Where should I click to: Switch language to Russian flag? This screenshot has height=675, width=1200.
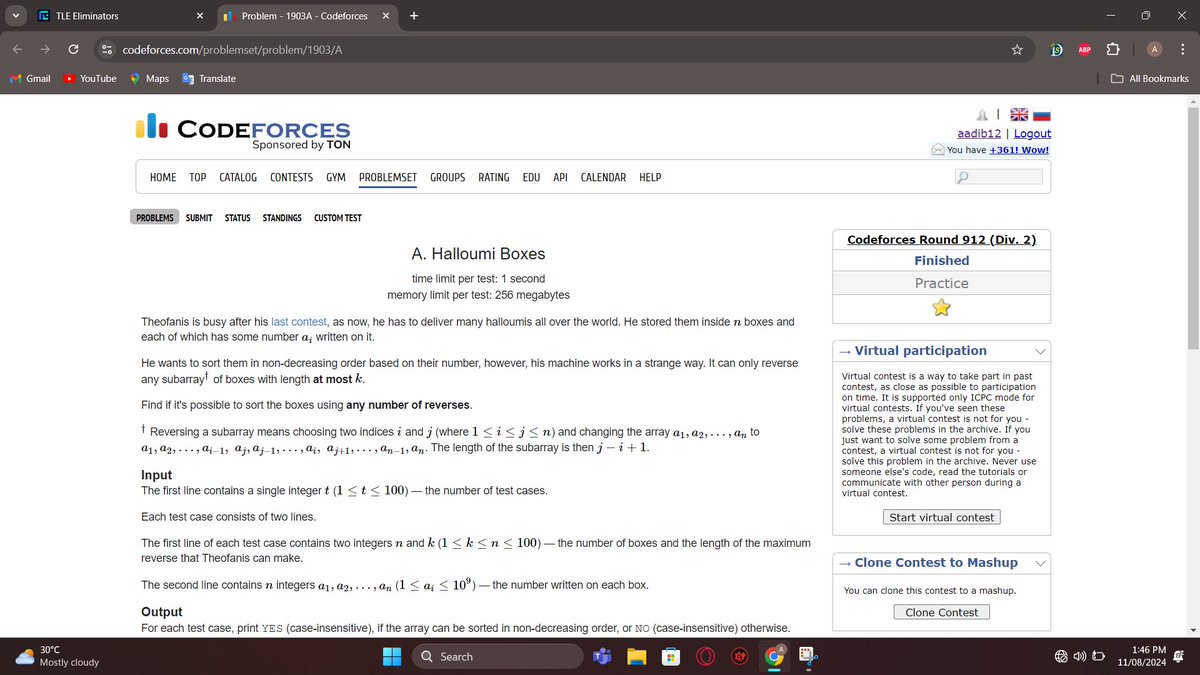(1042, 114)
